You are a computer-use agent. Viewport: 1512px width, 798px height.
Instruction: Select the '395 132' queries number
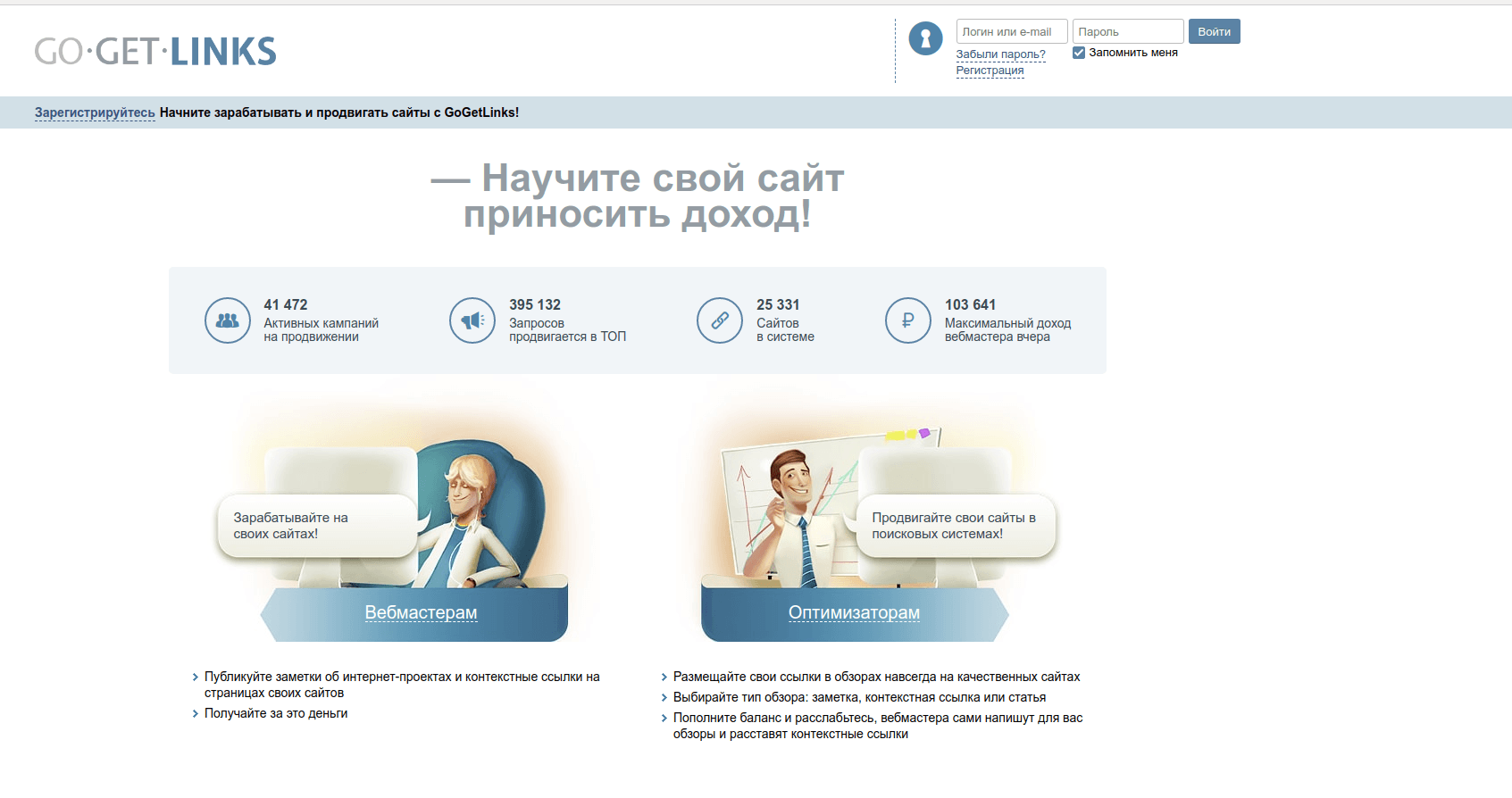coord(535,305)
